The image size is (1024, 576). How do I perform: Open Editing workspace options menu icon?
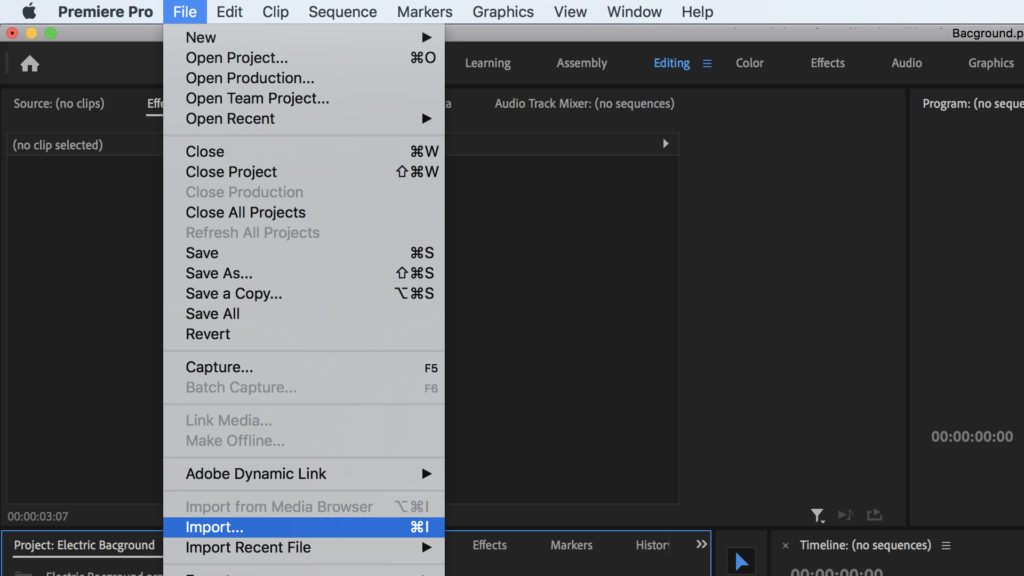click(707, 63)
